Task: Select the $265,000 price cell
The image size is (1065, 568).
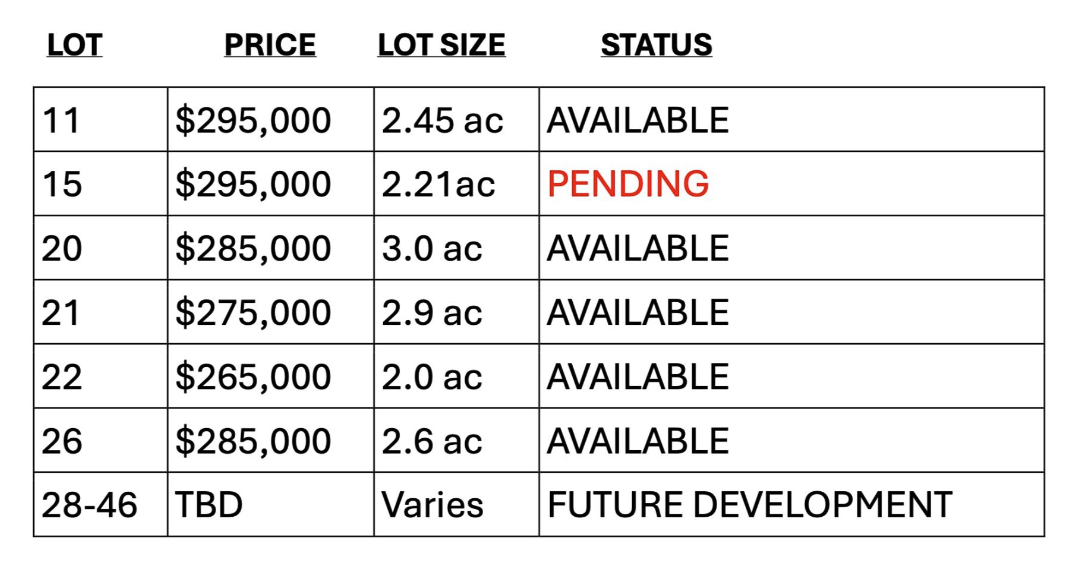Action: pos(270,376)
